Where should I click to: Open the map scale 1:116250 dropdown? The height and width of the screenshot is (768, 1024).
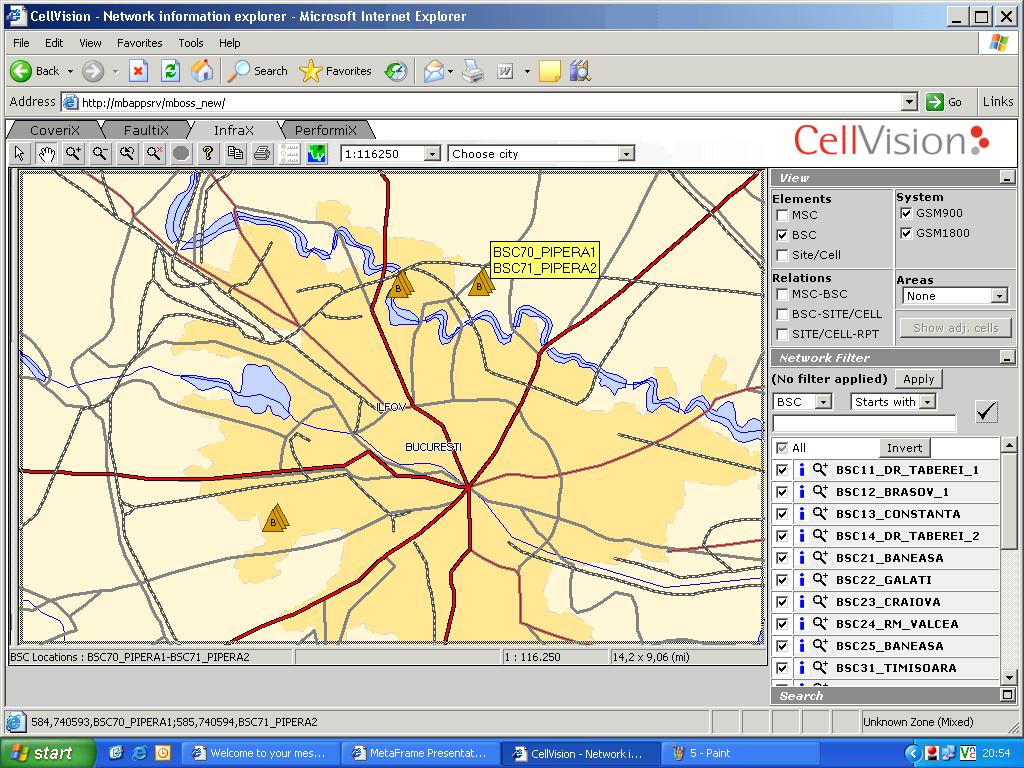click(432, 153)
